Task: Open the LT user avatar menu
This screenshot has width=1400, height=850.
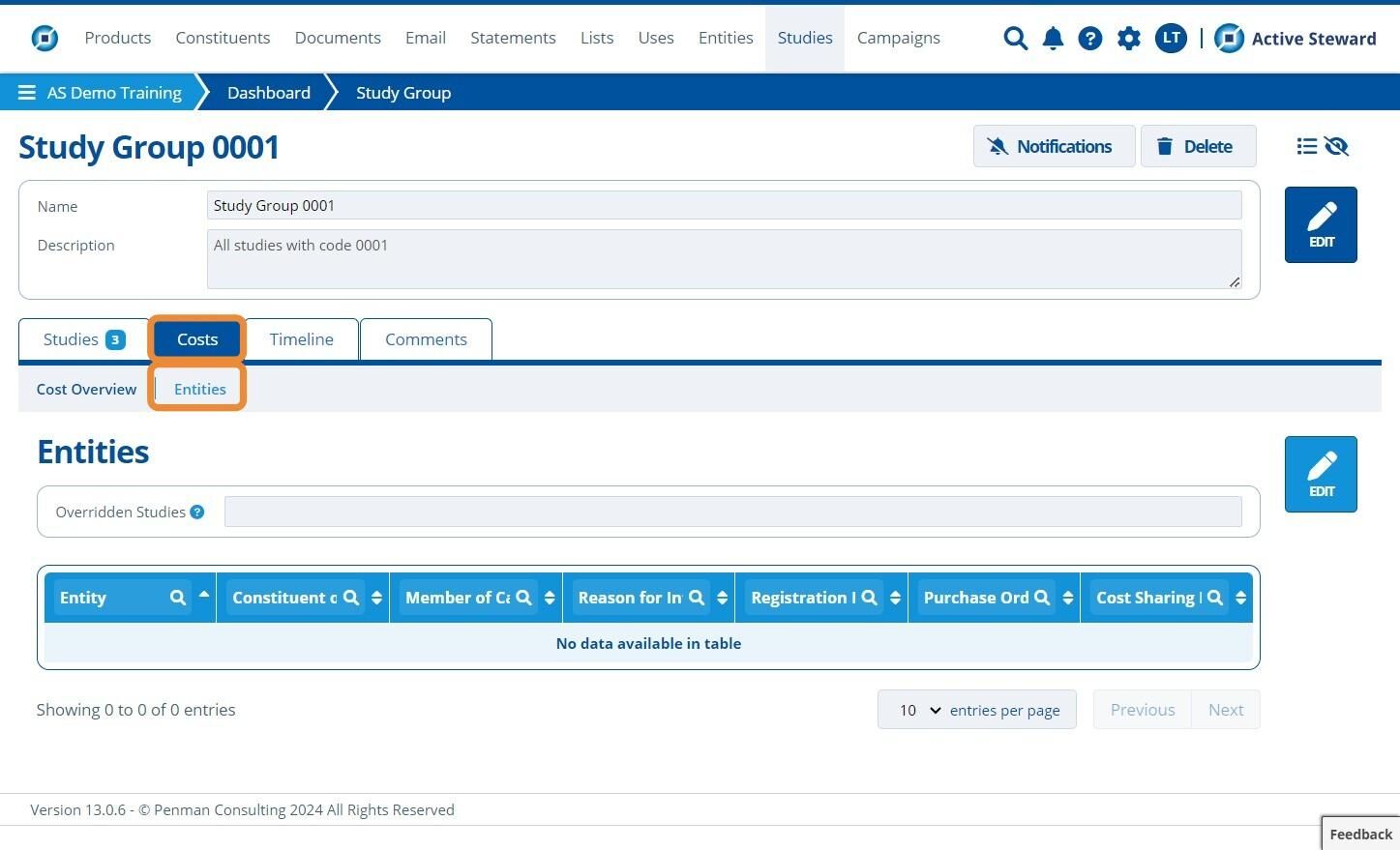Action: click(1171, 38)
